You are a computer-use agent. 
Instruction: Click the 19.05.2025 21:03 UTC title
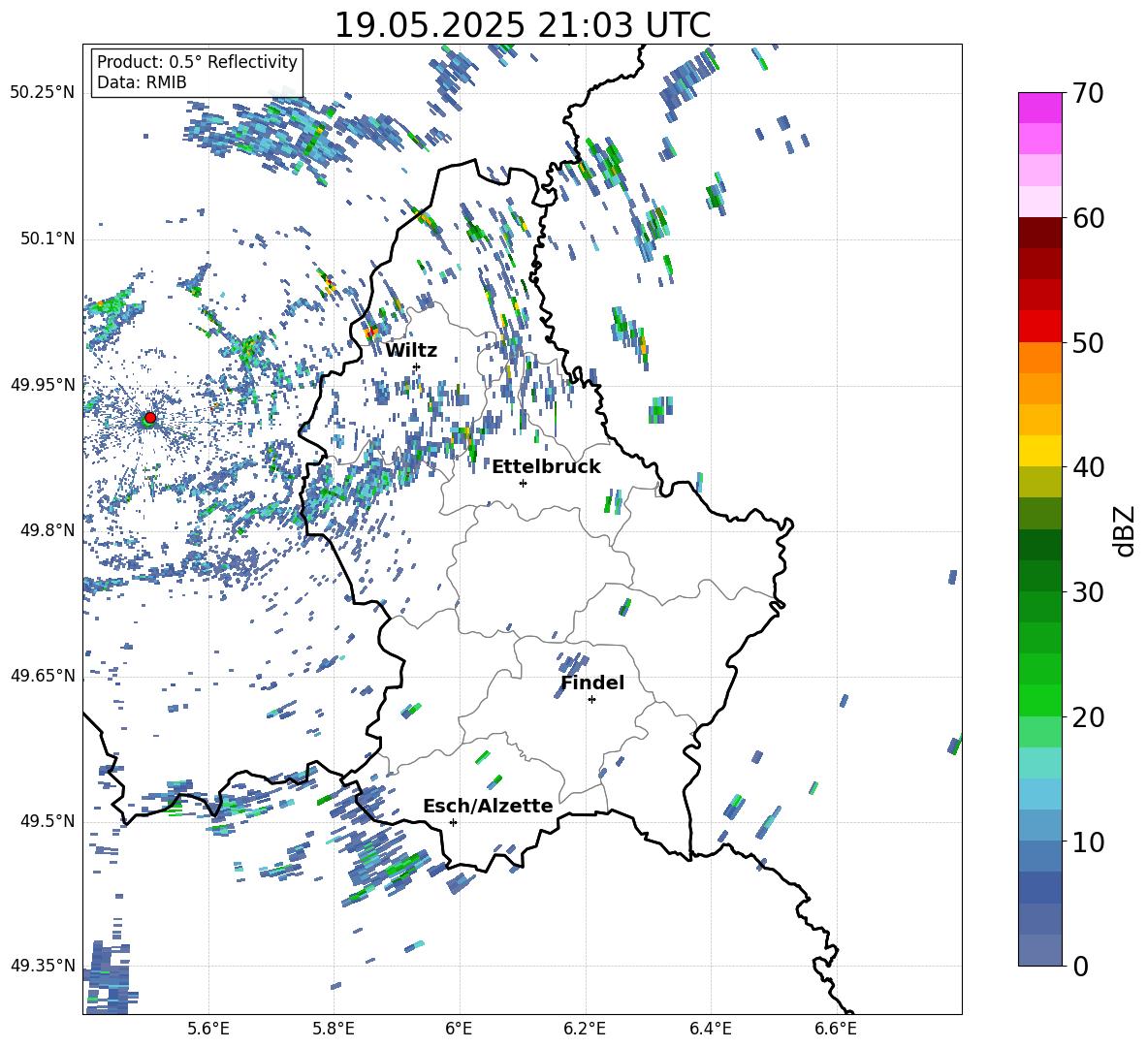tap(522, 25)
